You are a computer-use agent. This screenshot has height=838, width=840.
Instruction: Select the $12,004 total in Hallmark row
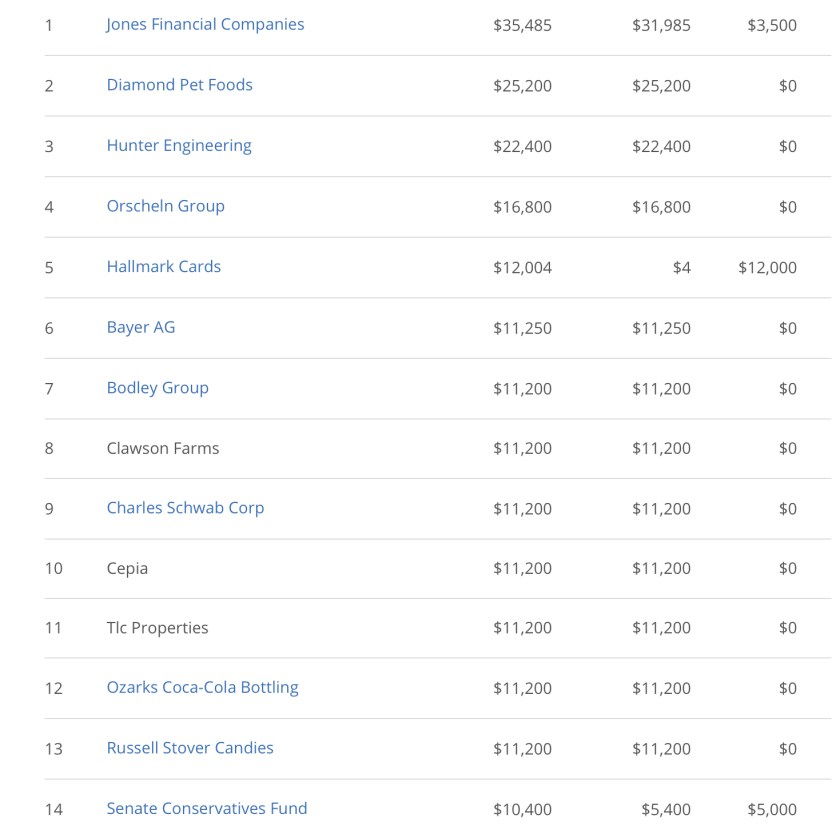(522, 267)
